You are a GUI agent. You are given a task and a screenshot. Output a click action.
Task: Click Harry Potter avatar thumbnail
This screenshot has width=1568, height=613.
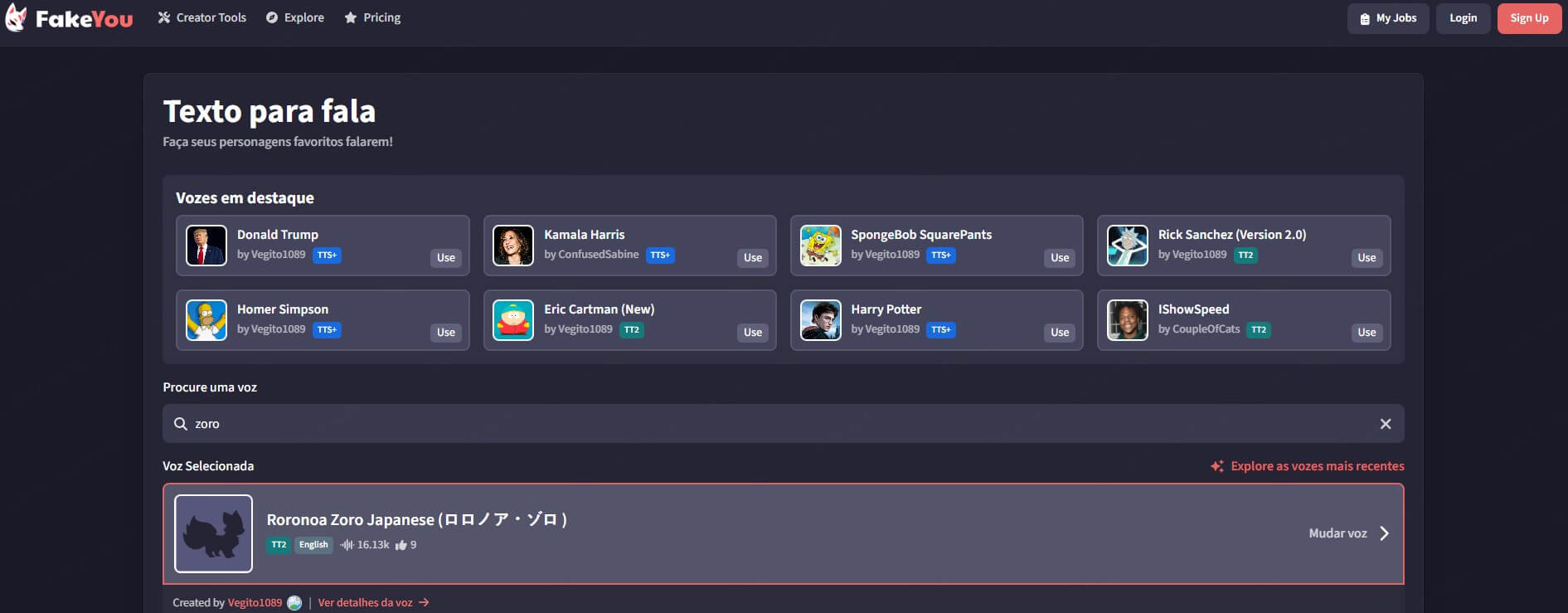(x=820, y=320)
